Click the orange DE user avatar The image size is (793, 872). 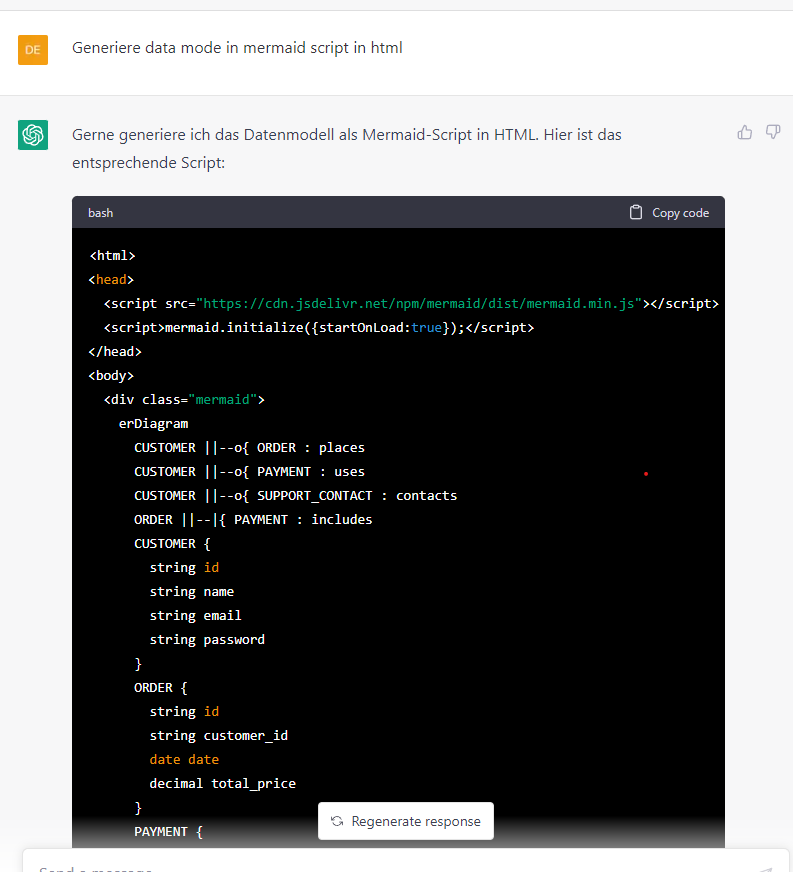point(33,49)
